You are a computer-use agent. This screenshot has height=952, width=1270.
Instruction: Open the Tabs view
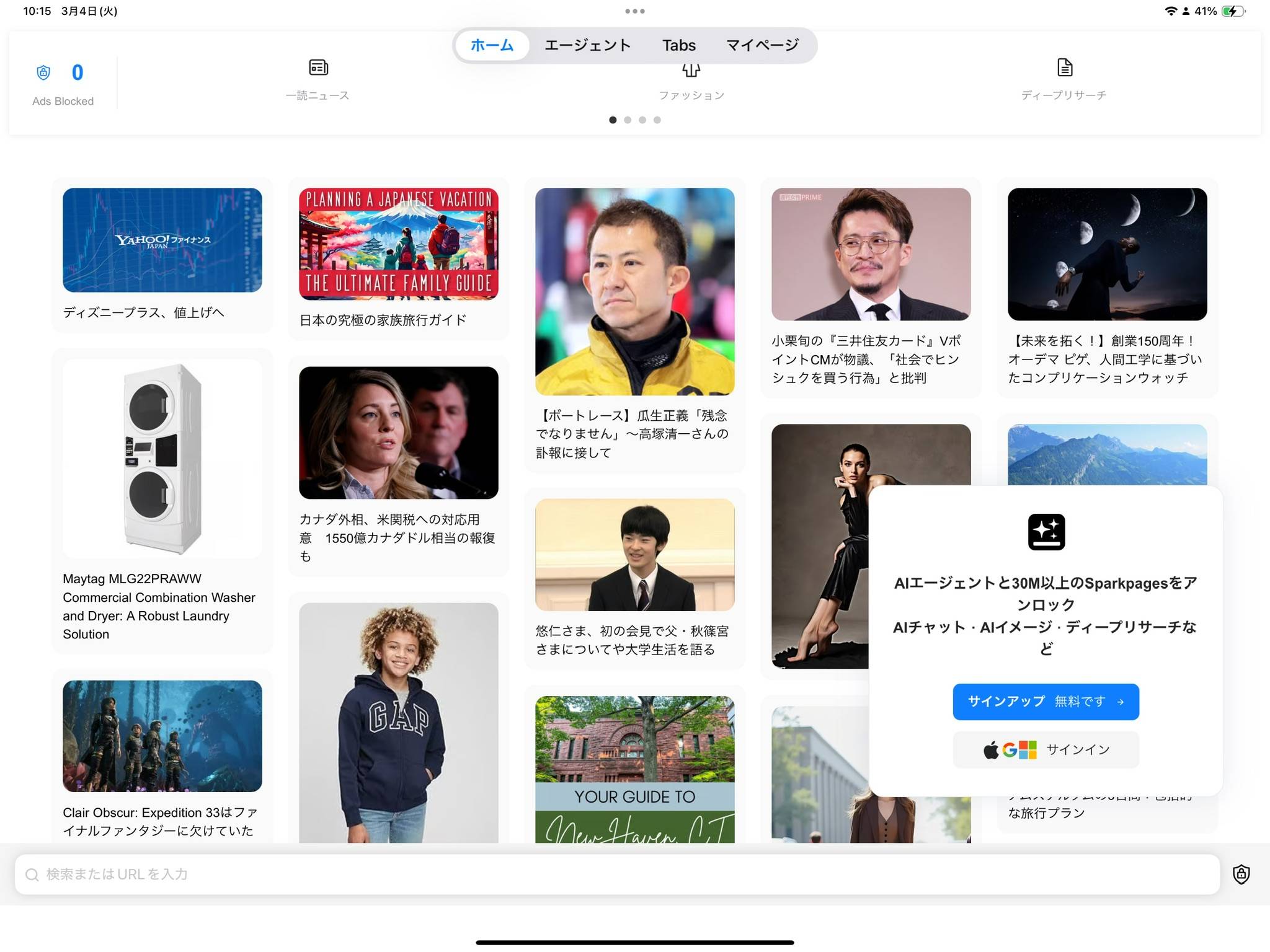tap(679, 45)
